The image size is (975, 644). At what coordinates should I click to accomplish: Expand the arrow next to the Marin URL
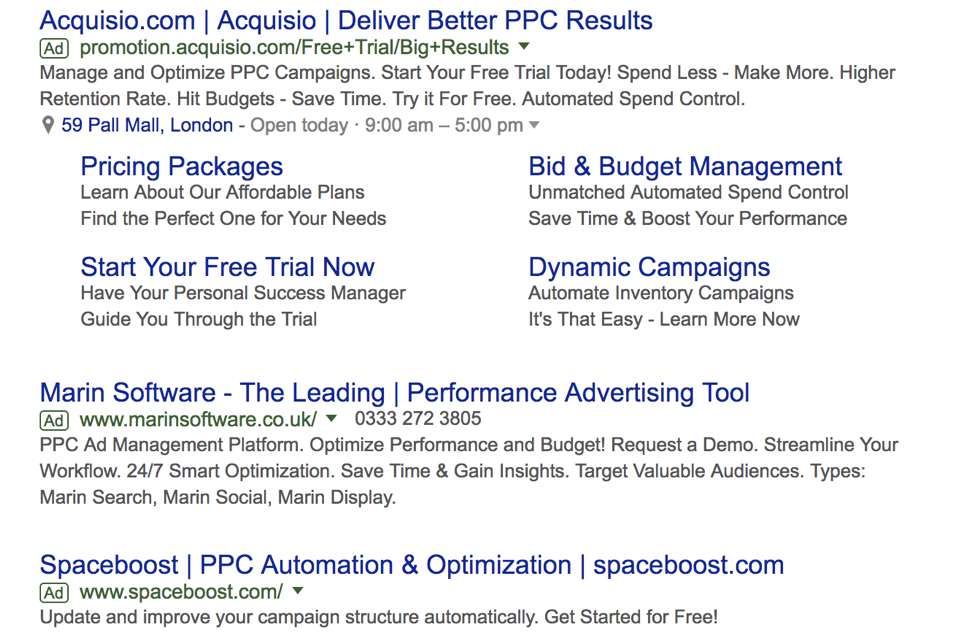(x=332, y=418)
